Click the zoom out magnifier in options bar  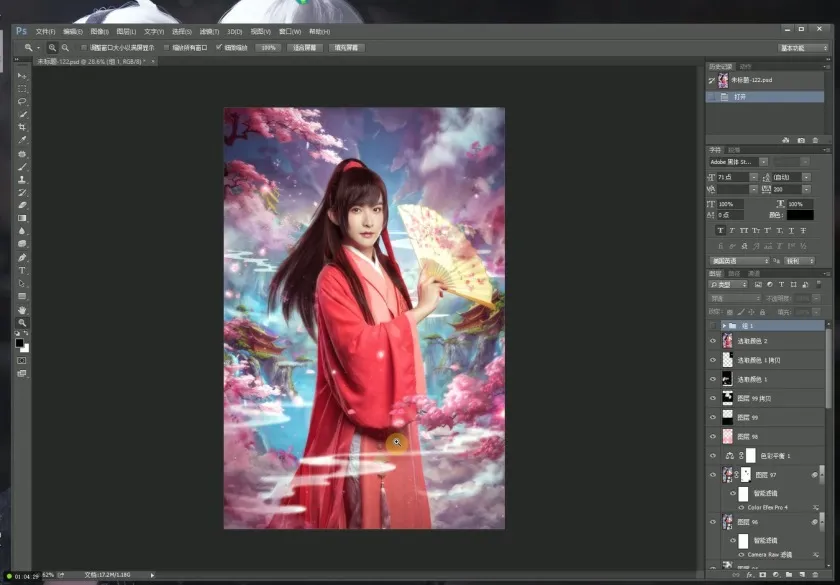(65, 47)
